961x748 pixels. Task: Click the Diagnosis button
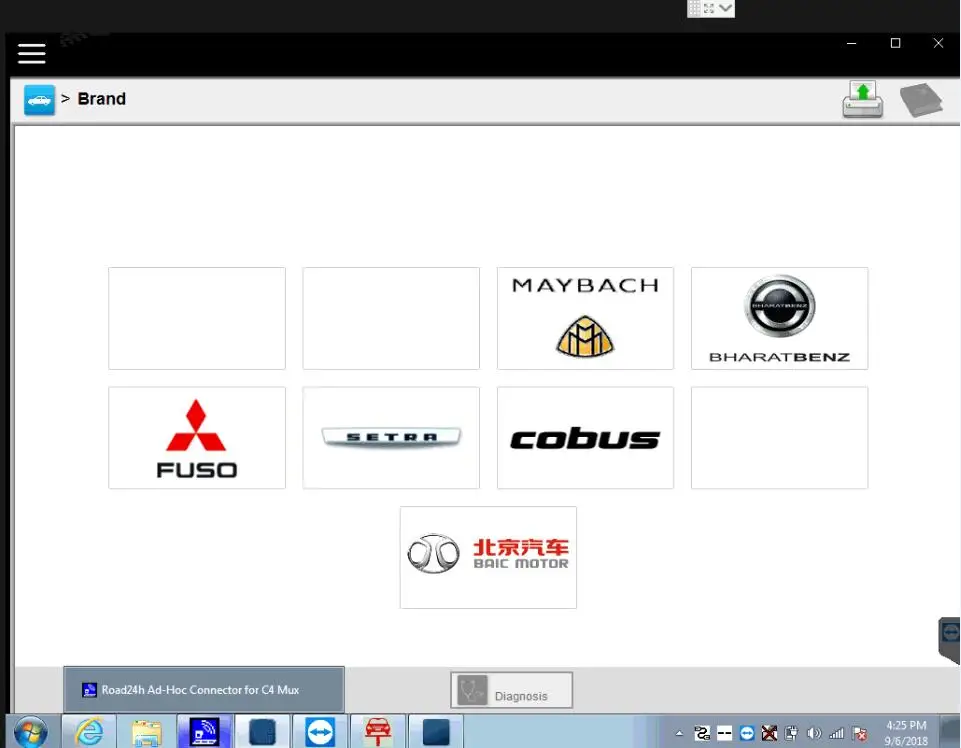pyautogui.click(x=512, y=690)
